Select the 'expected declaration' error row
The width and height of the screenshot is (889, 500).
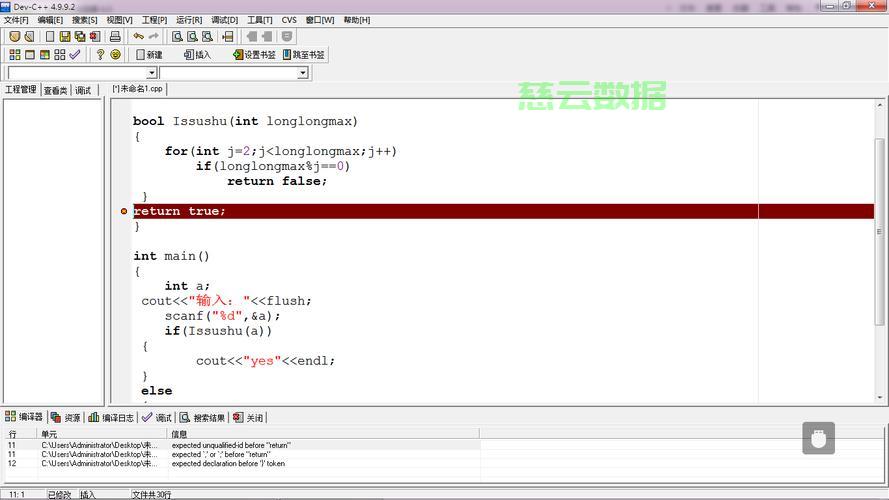[228, 464]
